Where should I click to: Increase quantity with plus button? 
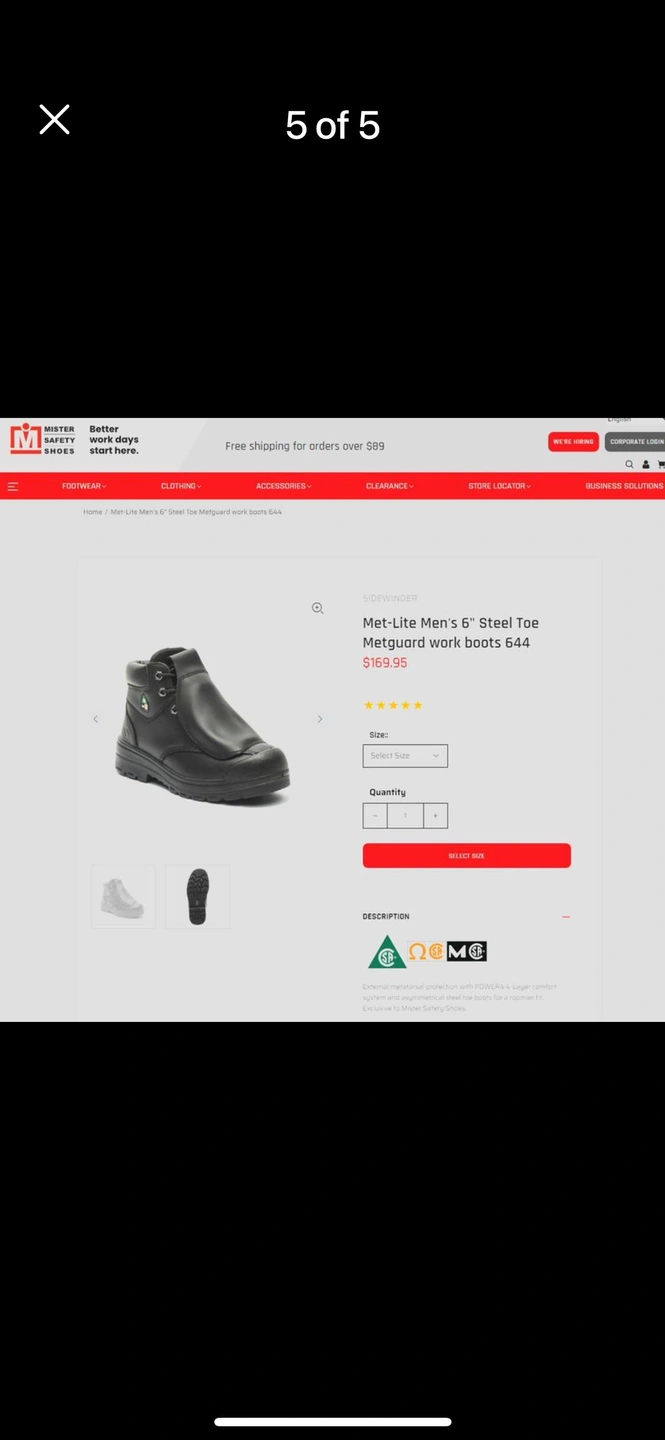435,816
